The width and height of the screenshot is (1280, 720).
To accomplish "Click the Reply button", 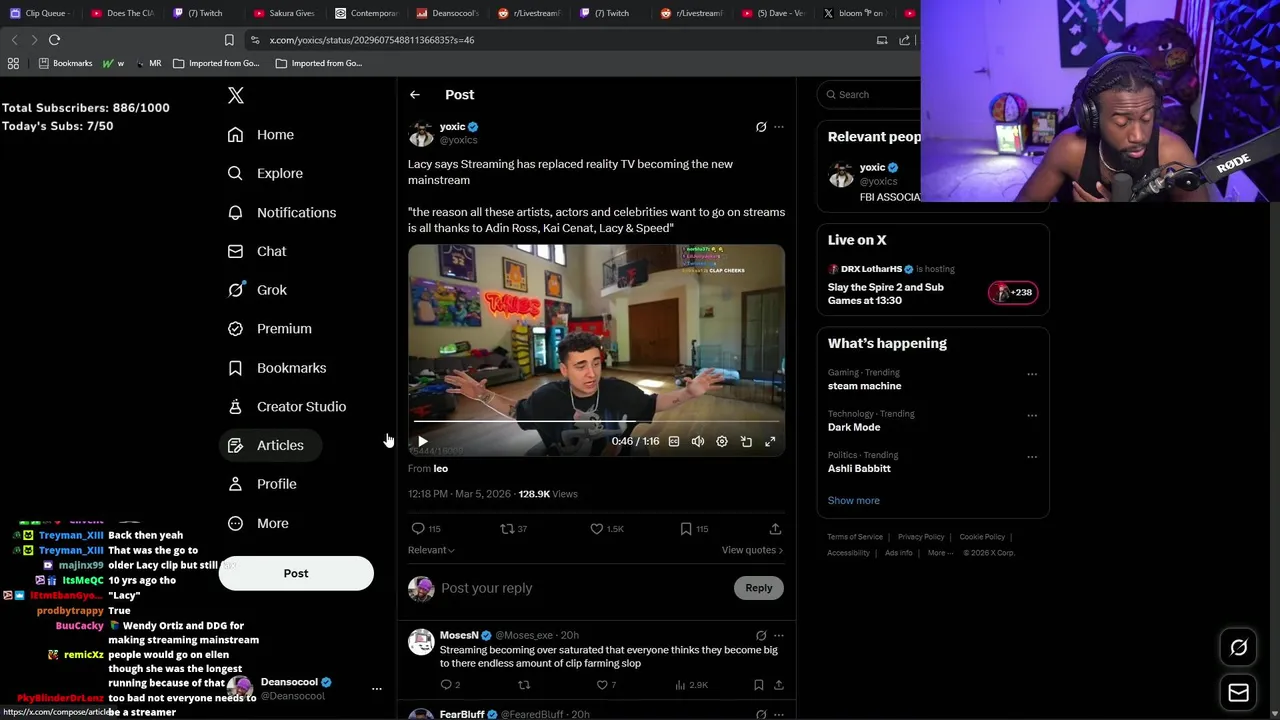I will coord(758,588).
